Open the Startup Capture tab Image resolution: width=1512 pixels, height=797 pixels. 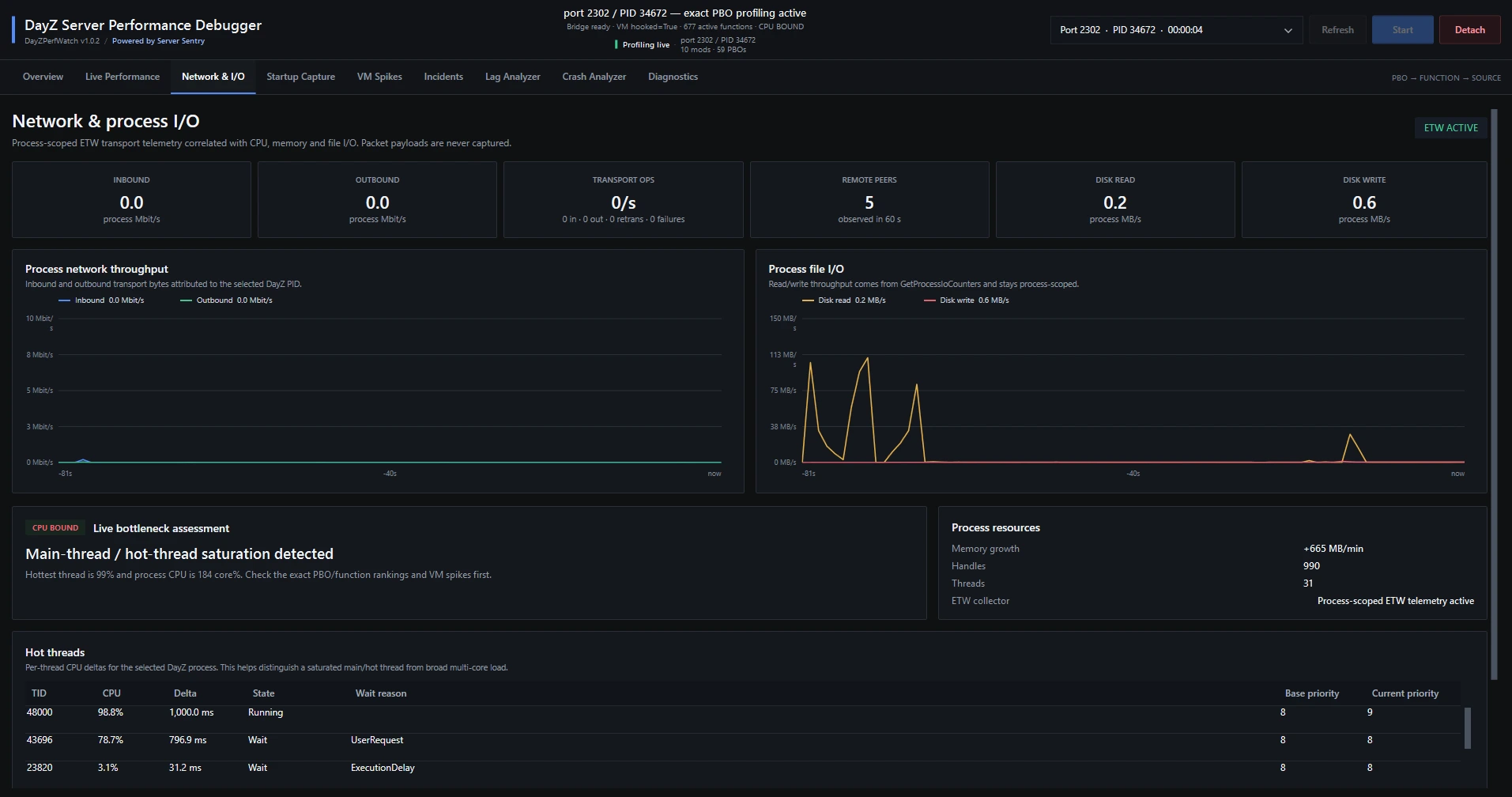pos(300,77)
